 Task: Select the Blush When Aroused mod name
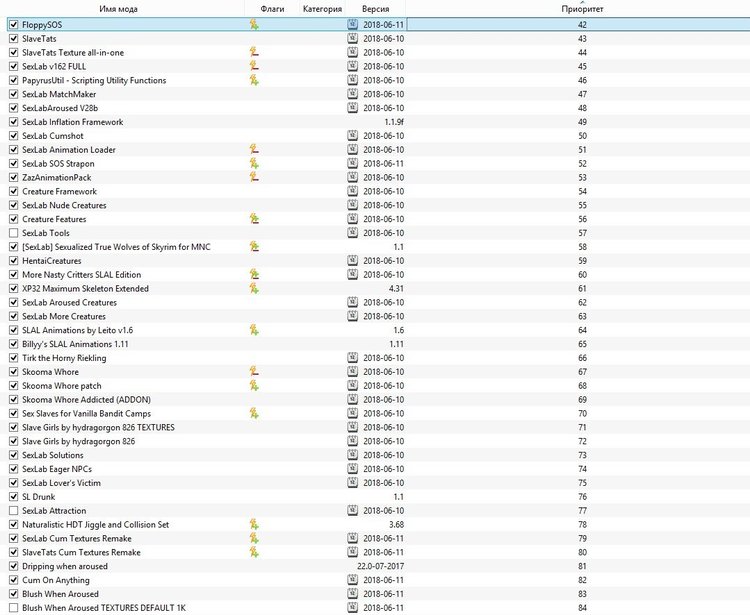pyautogui.click(x=60, y=593)
